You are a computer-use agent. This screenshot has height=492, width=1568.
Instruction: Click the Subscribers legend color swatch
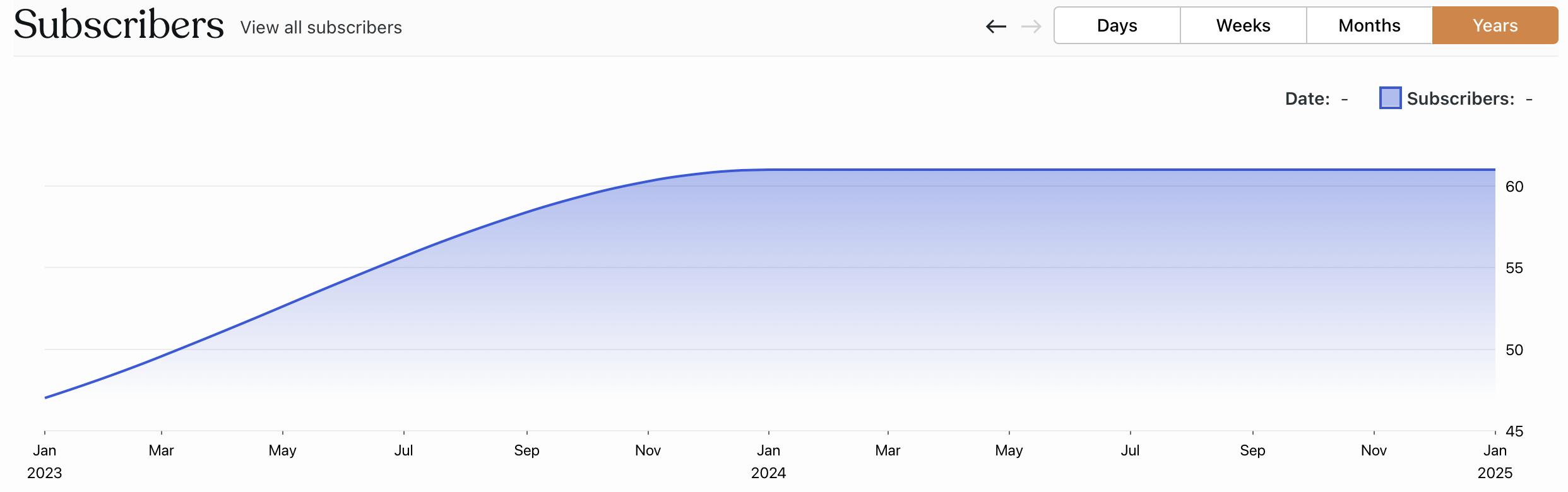tap(1390, 98)
